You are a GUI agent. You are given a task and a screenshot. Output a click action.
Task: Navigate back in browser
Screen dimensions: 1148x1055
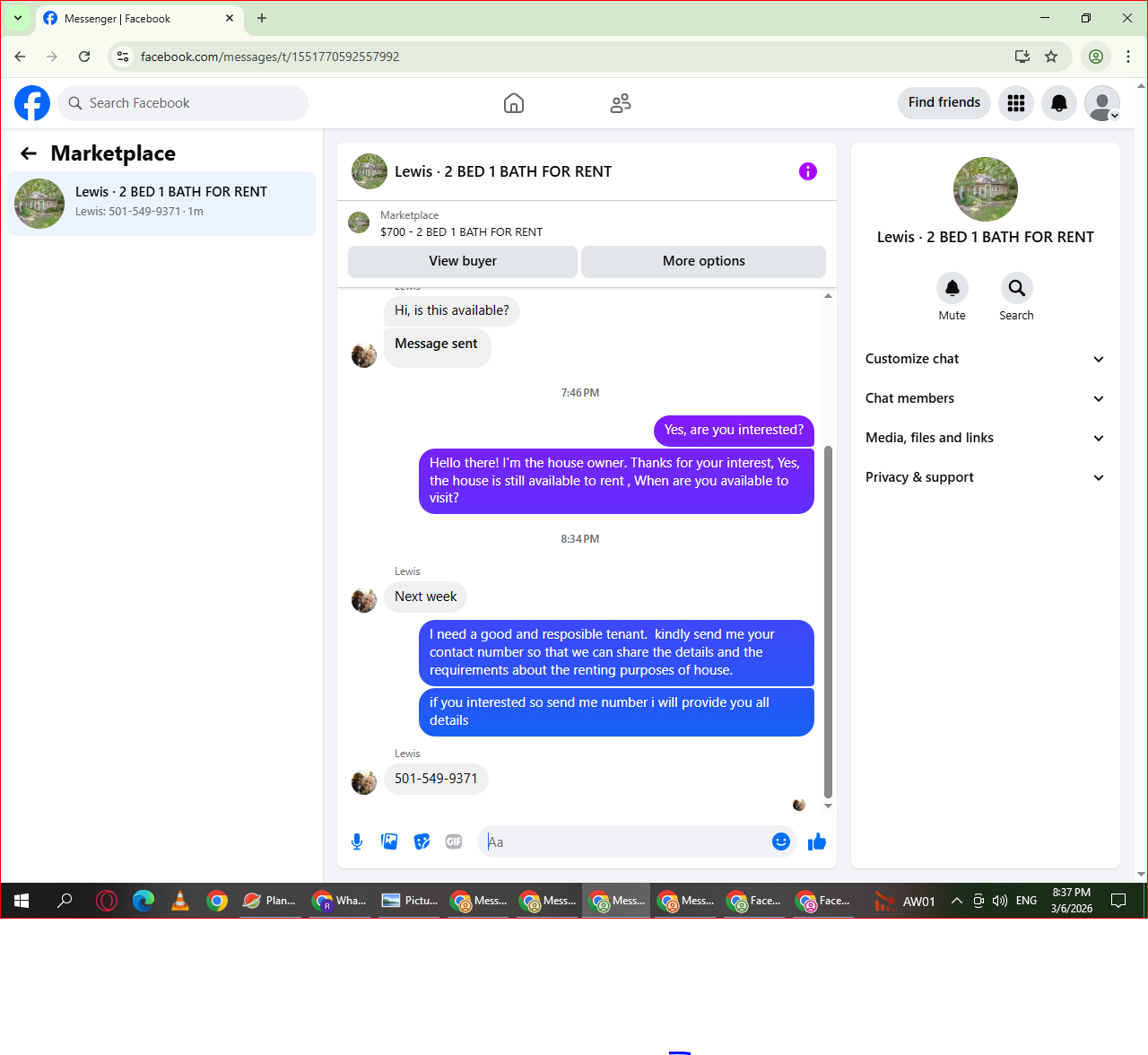pyautogui.click(x=20, y=57)
